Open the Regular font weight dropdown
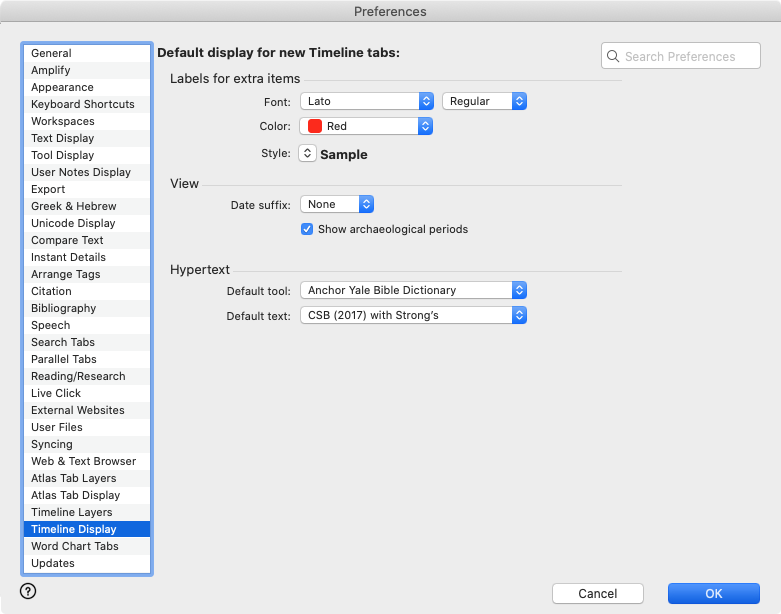Image resolution: width=781 pixels, height=614 pixels. [484, 102]
